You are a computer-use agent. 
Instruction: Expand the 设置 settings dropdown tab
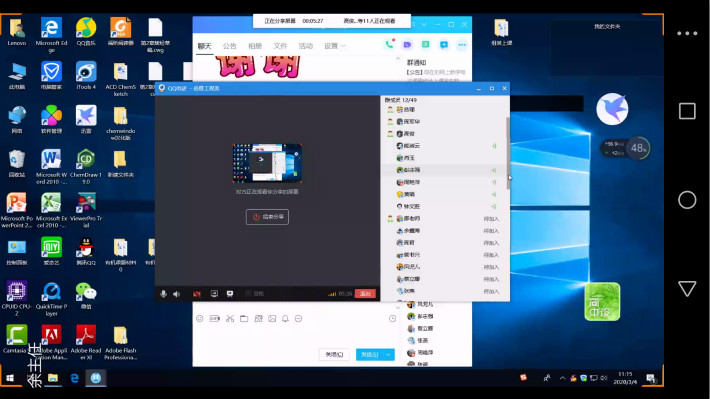point(335,46)
